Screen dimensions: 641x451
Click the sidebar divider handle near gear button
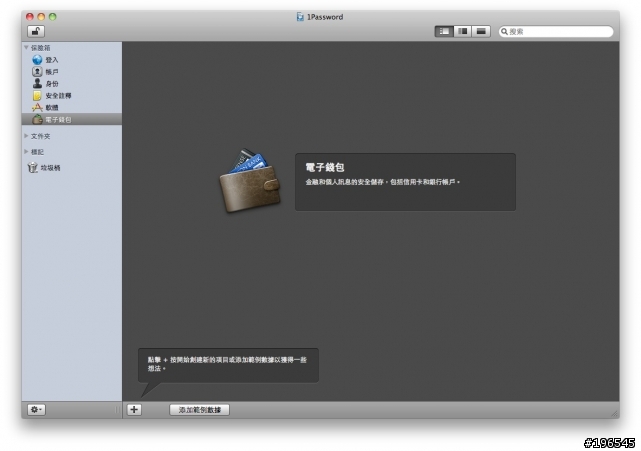[117, 409]
